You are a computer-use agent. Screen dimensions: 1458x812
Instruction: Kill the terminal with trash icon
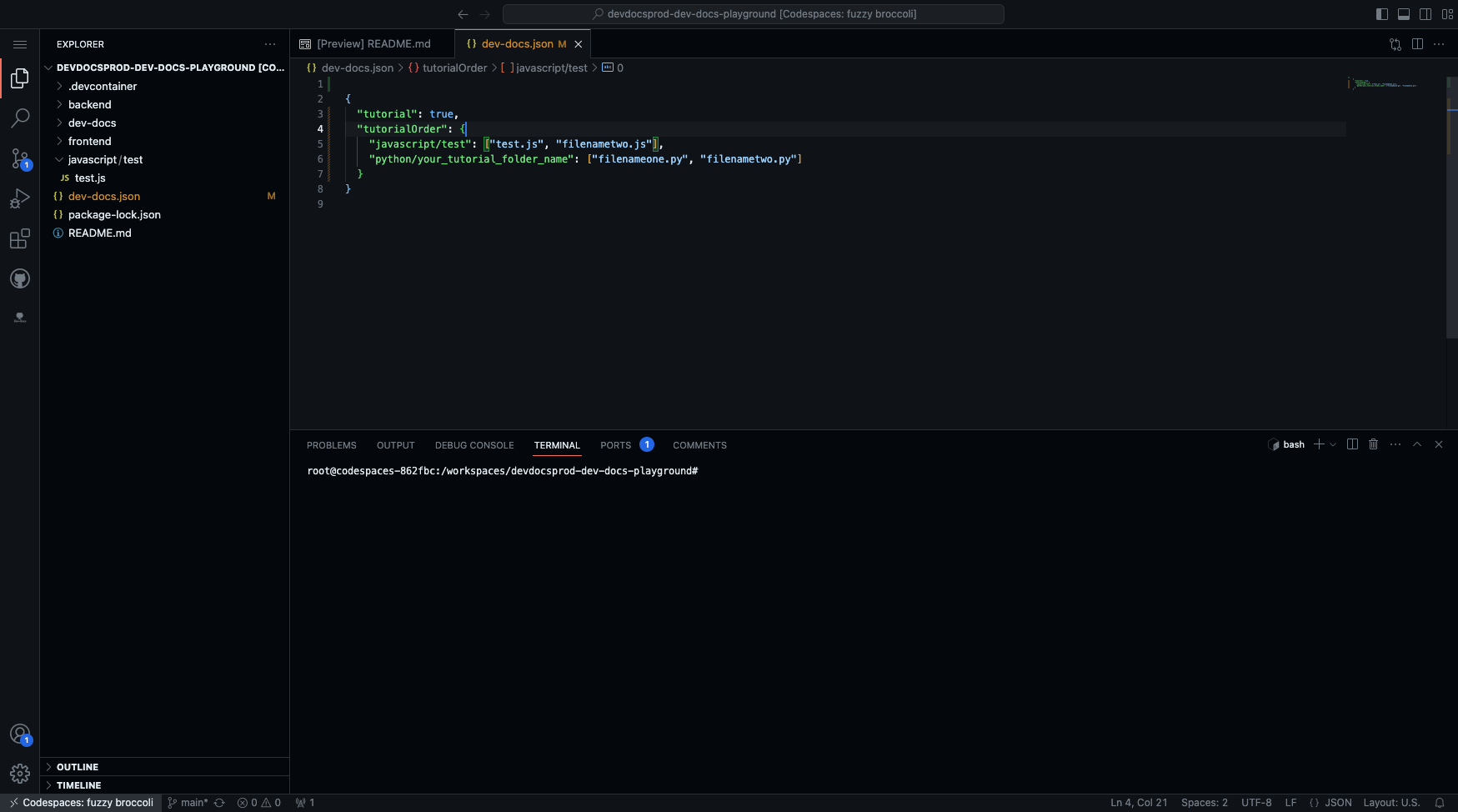[1374, 444]
